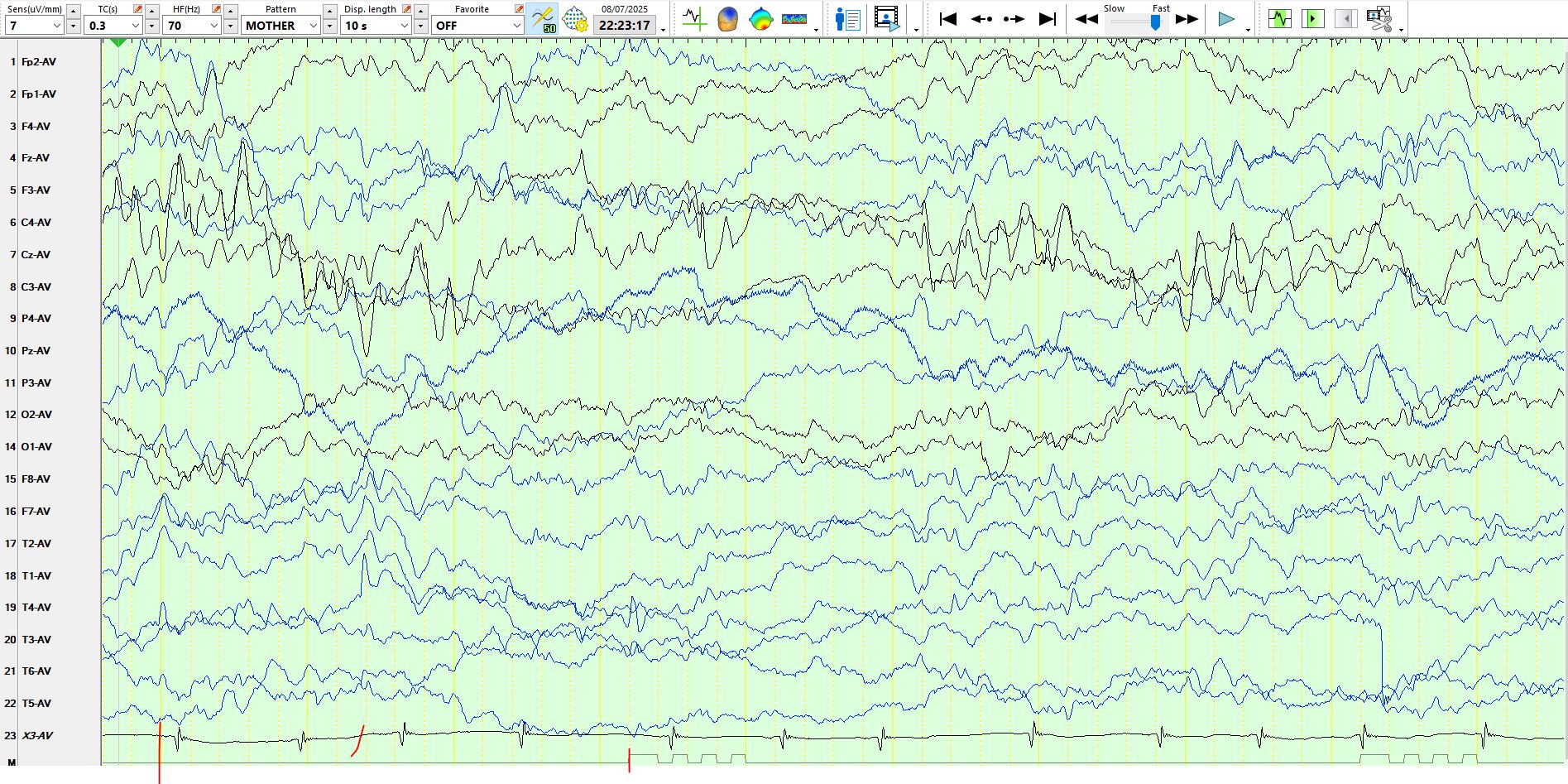This screenshot has width=1568, height=784.
Task: Select the T4-AV channel label
Action: coord(36,608)
